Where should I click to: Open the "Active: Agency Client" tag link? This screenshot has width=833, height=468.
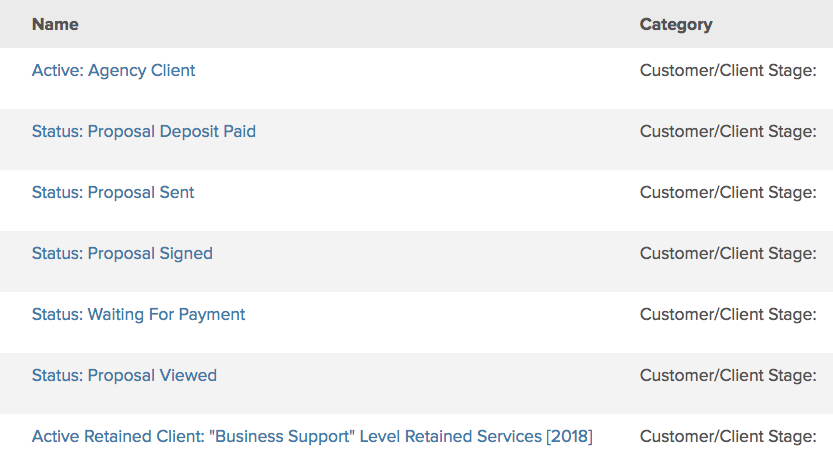pyautogui.click(x=113, y=70)
